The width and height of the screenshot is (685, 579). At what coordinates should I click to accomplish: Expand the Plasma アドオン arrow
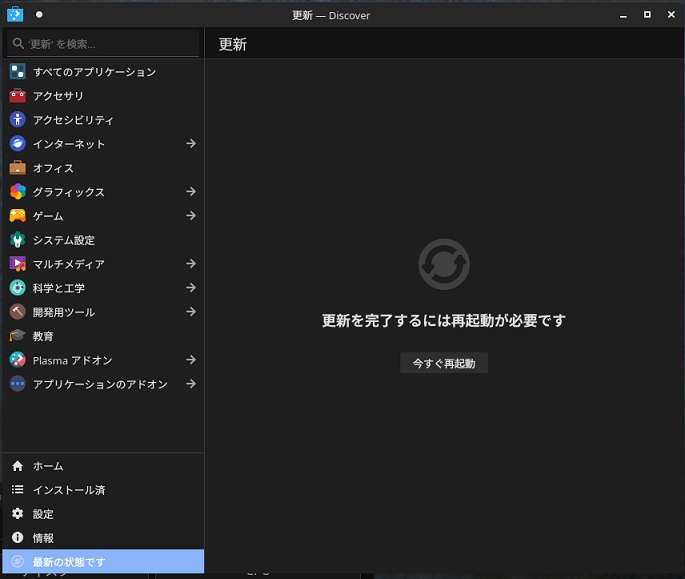(191, 360)
